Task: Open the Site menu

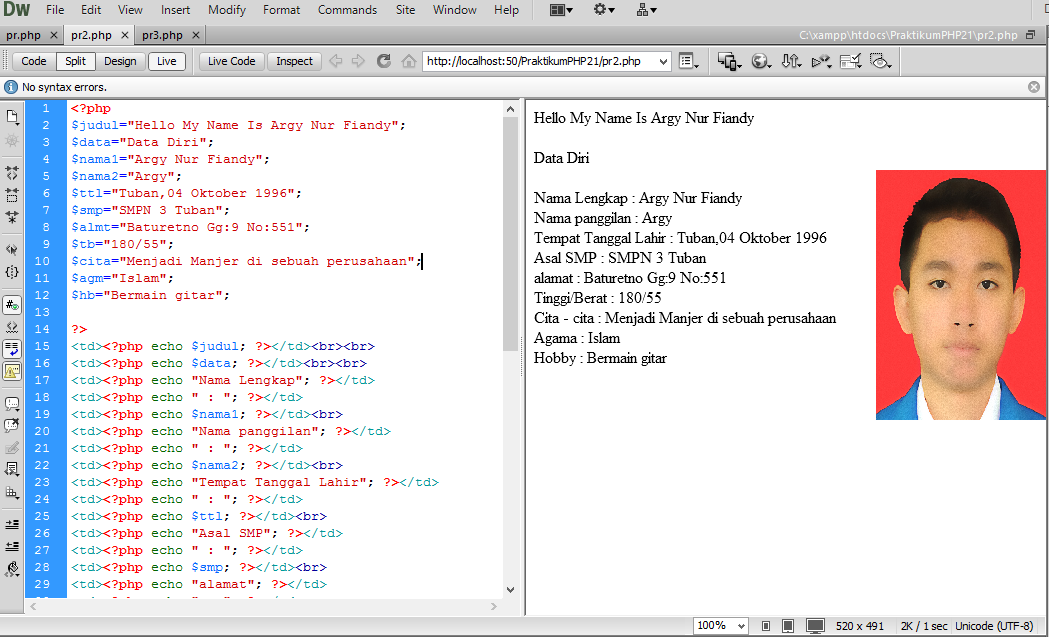Action: click(405, 10)
